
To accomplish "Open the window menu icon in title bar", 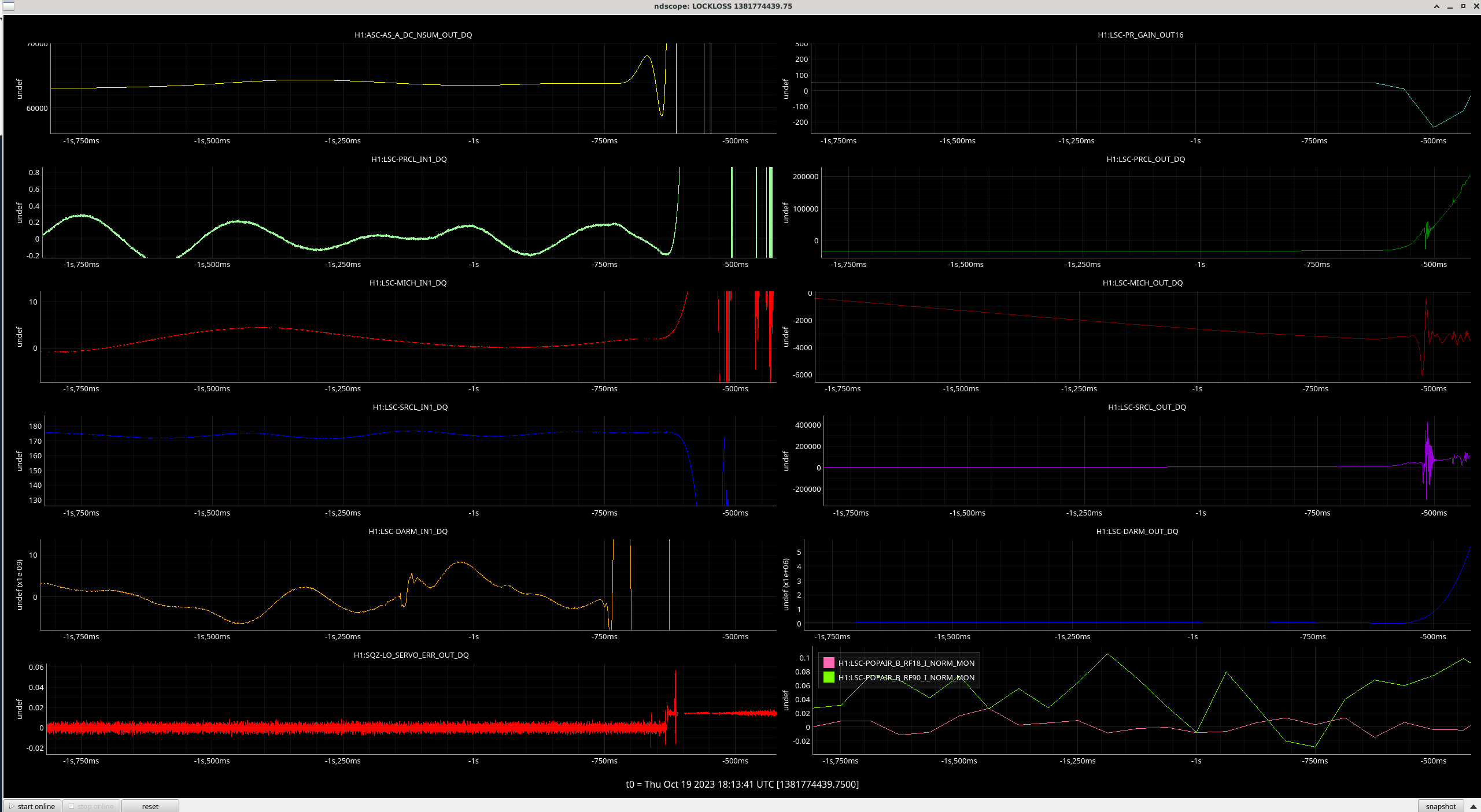I will (8, 6).
